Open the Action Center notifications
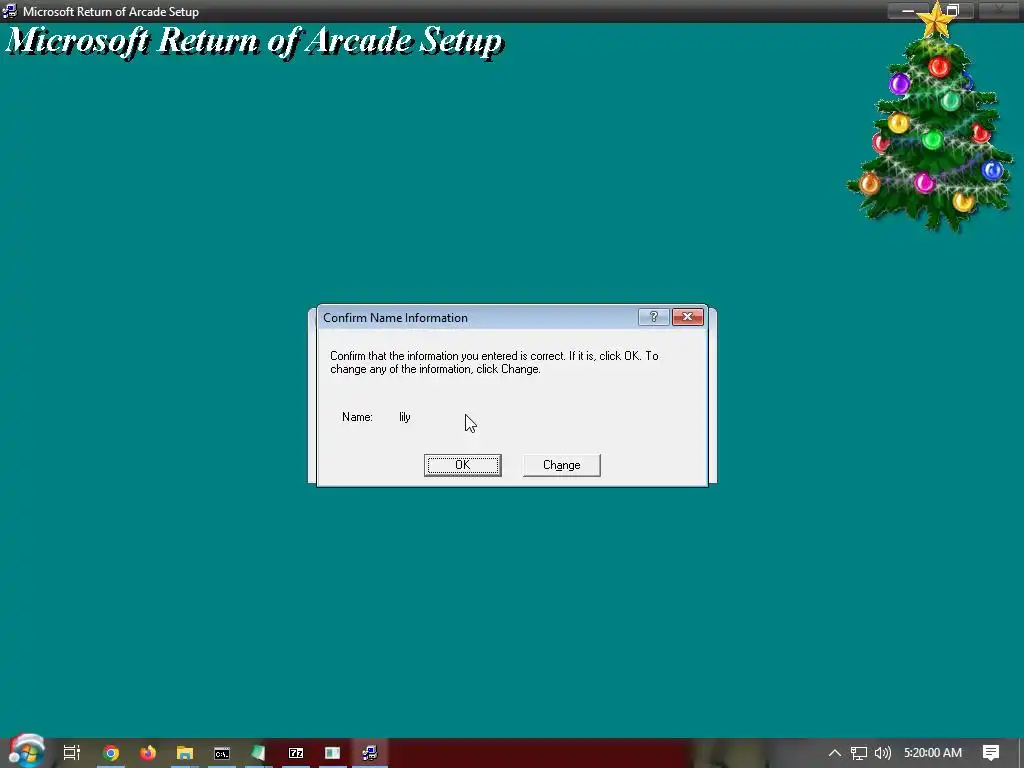This screenshot has width=1024, height=768. point(991,753)
